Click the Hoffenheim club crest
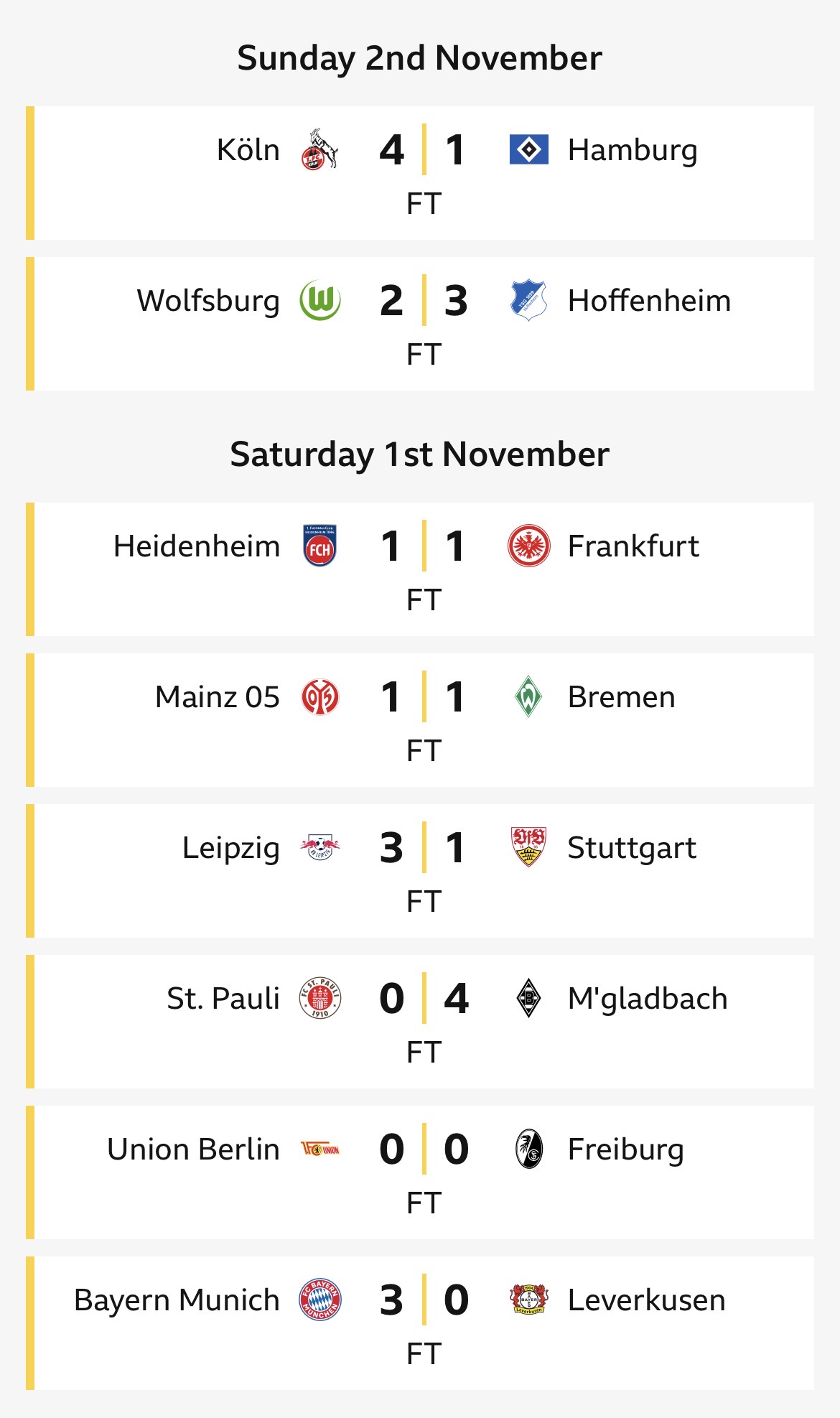The image size is (840, 1418). pos(528,301)
